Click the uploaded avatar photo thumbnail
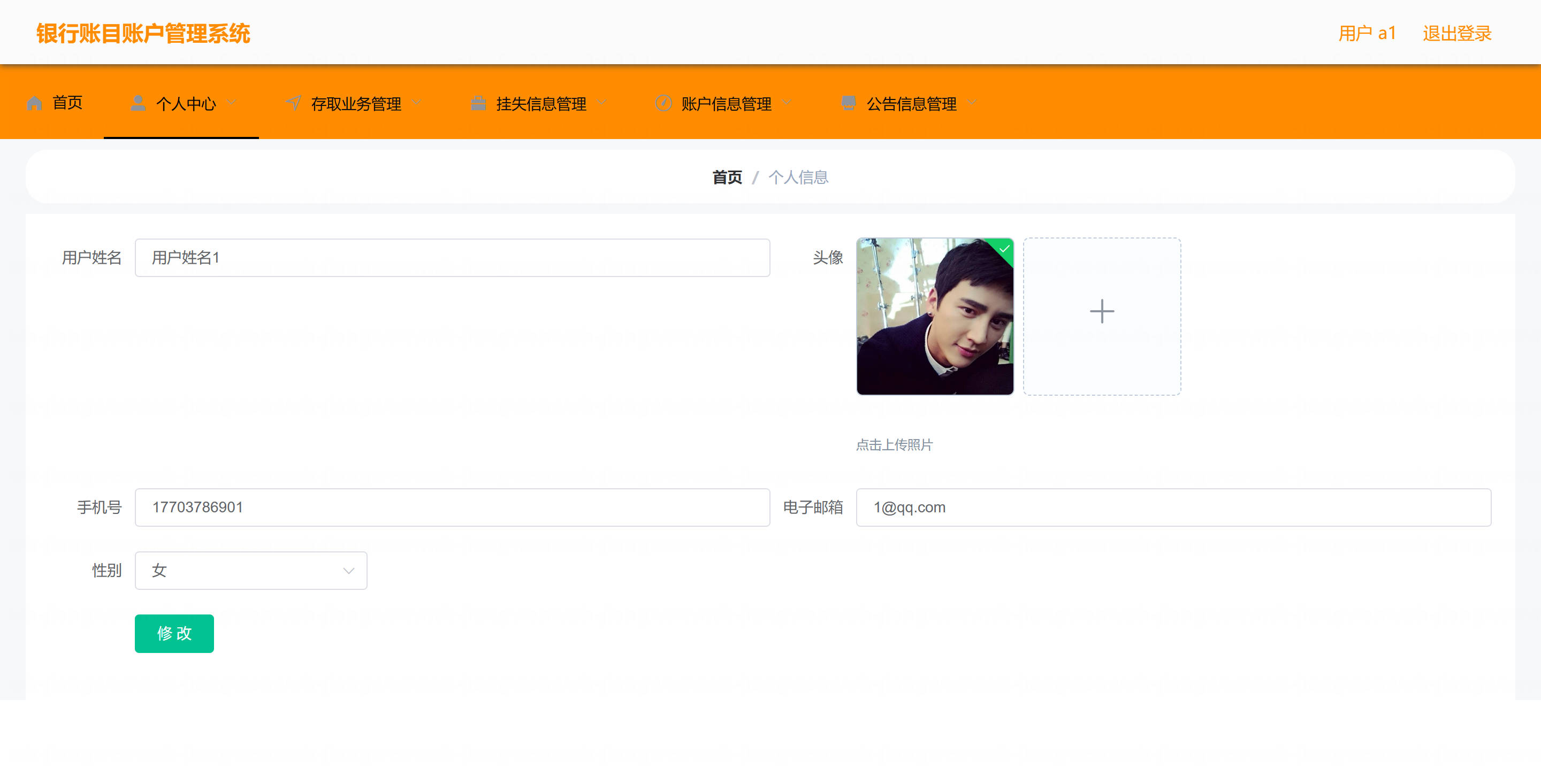Screen dimensions: 1541x784 935,317
